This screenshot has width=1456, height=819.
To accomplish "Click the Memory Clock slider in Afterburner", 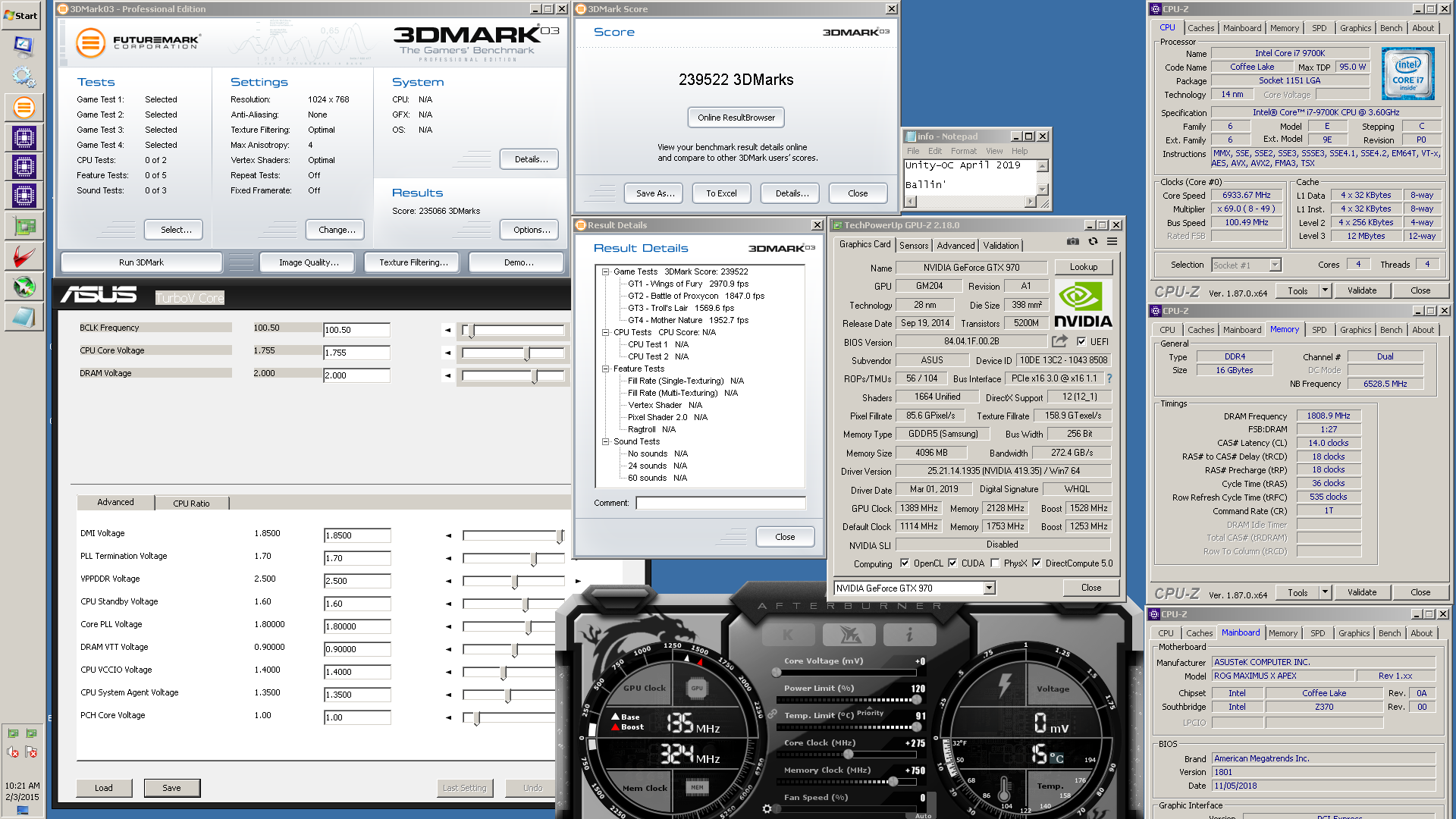I will coord(846,782).
